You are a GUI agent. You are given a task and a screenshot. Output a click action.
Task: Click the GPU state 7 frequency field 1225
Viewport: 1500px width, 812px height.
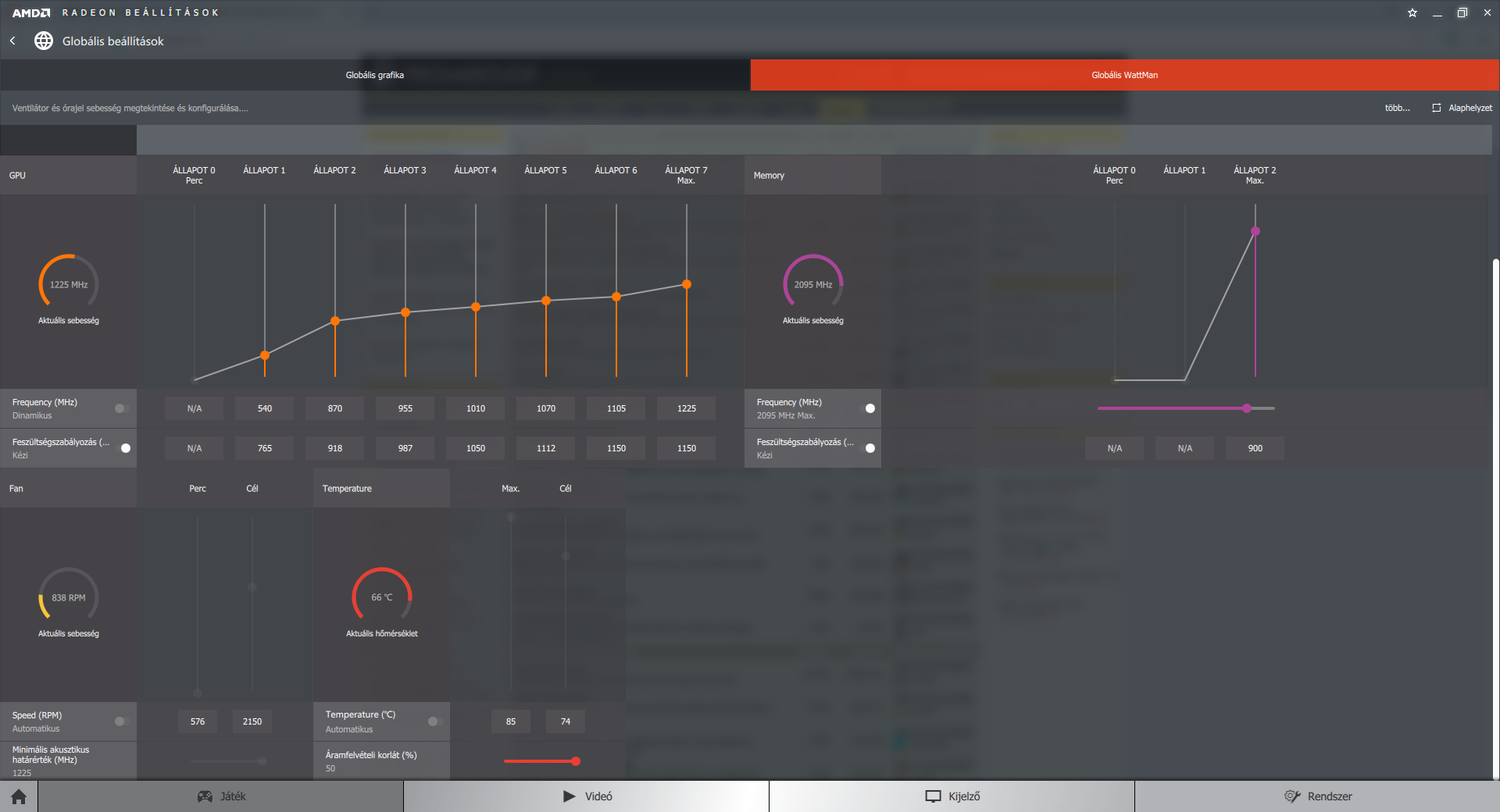pos(687,408)
